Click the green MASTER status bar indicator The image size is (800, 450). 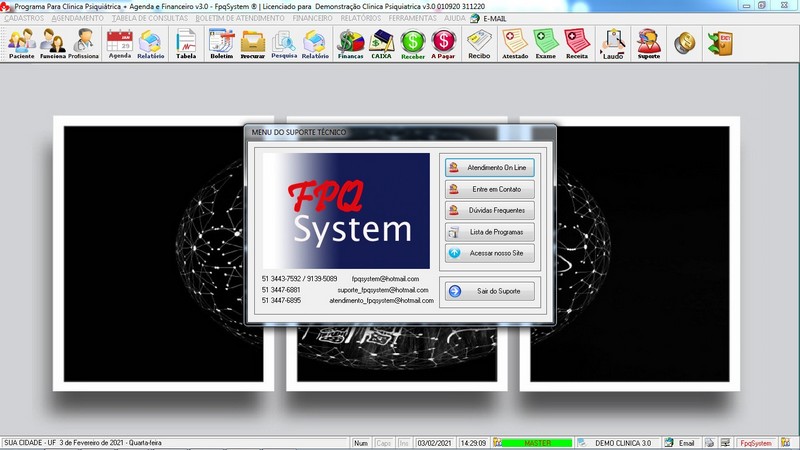pyautogui.click(x=537, y=443)
